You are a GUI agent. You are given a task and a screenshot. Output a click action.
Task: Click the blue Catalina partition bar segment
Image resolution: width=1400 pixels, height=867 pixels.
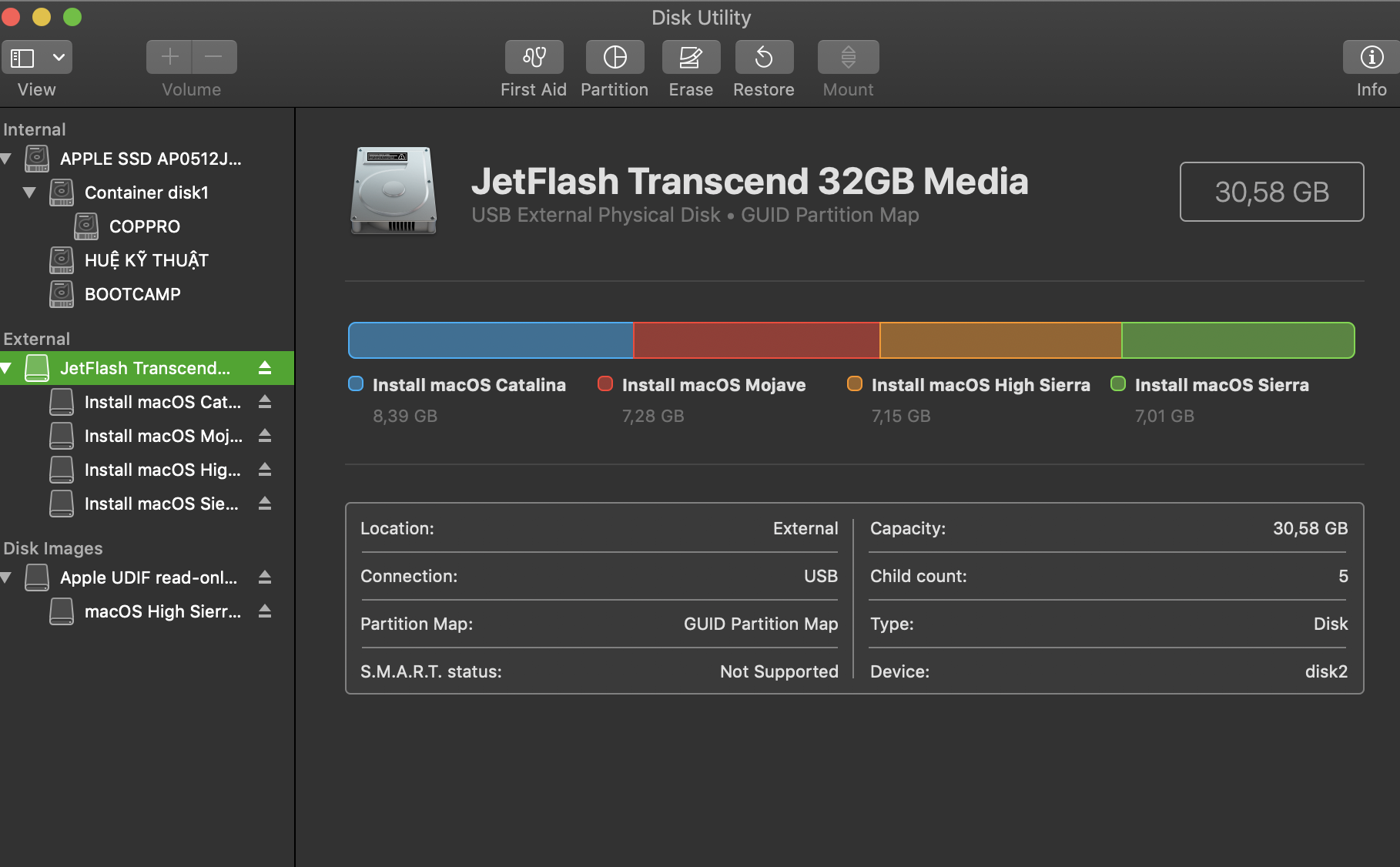pyautogui.click(x=491, y=340)
